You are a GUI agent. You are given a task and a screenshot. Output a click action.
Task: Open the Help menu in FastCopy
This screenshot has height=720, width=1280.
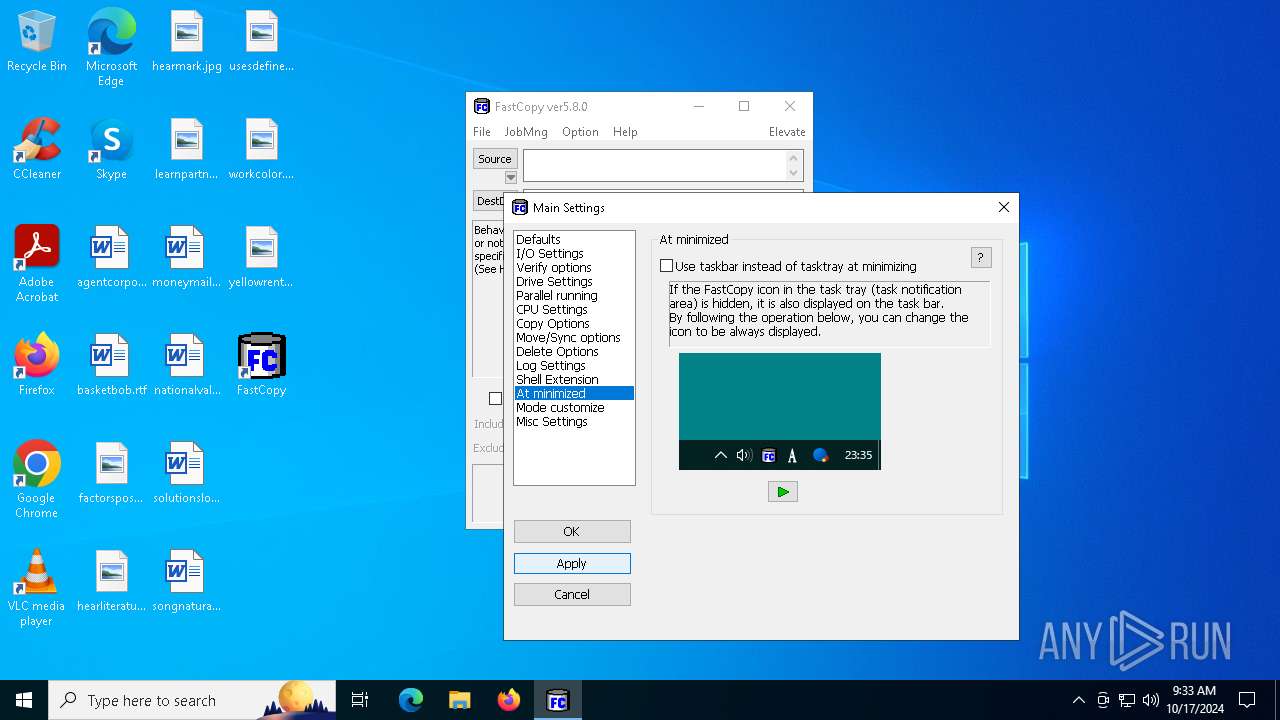point(625,132)
